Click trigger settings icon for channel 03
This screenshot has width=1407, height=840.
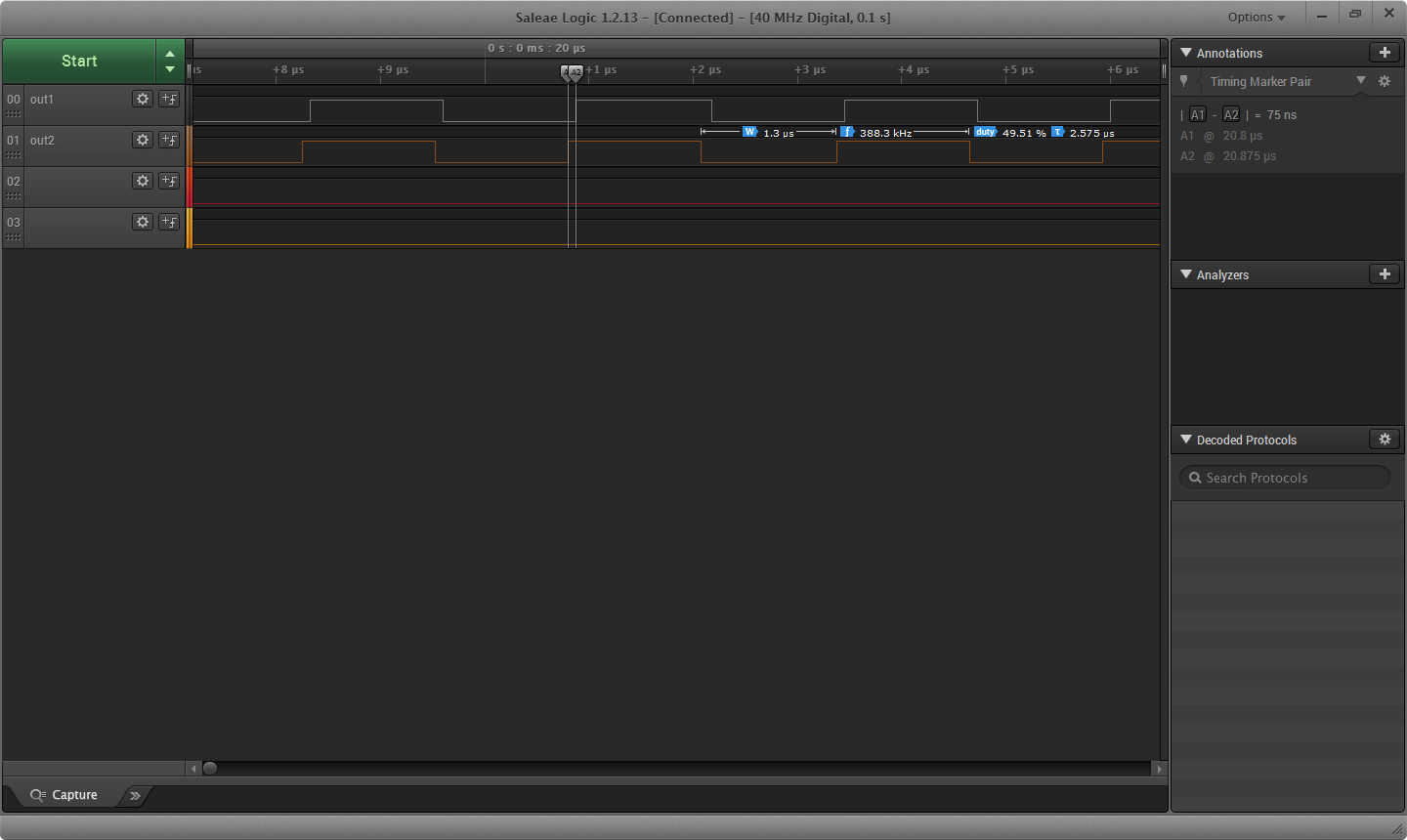169,222
